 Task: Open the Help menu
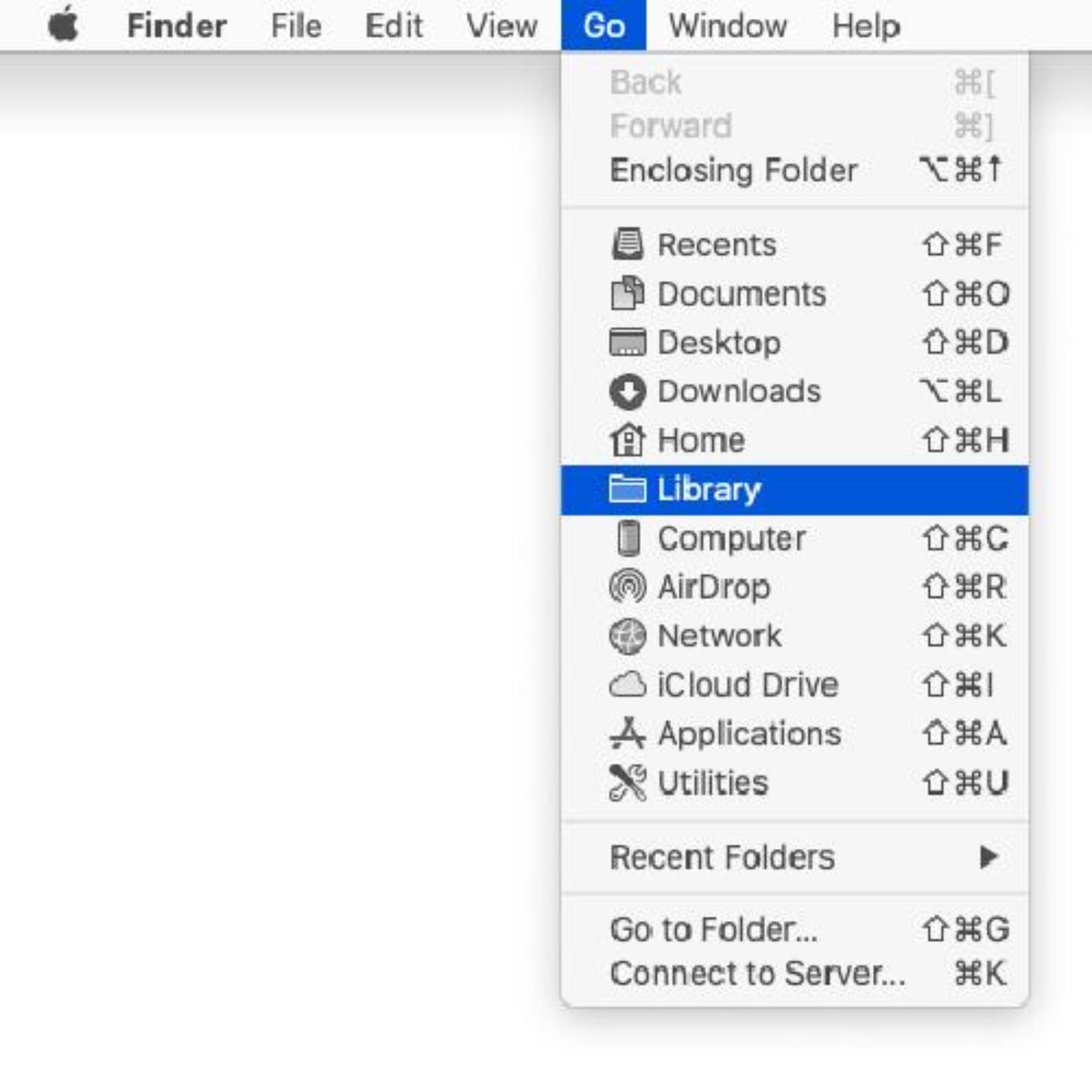(866, 26)
